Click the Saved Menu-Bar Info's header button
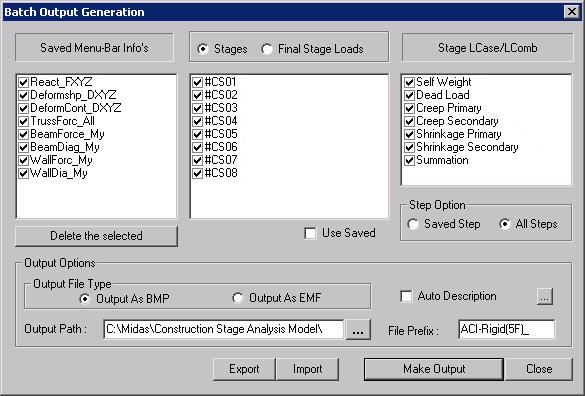The image size is (585, 396). coord(94,48)
